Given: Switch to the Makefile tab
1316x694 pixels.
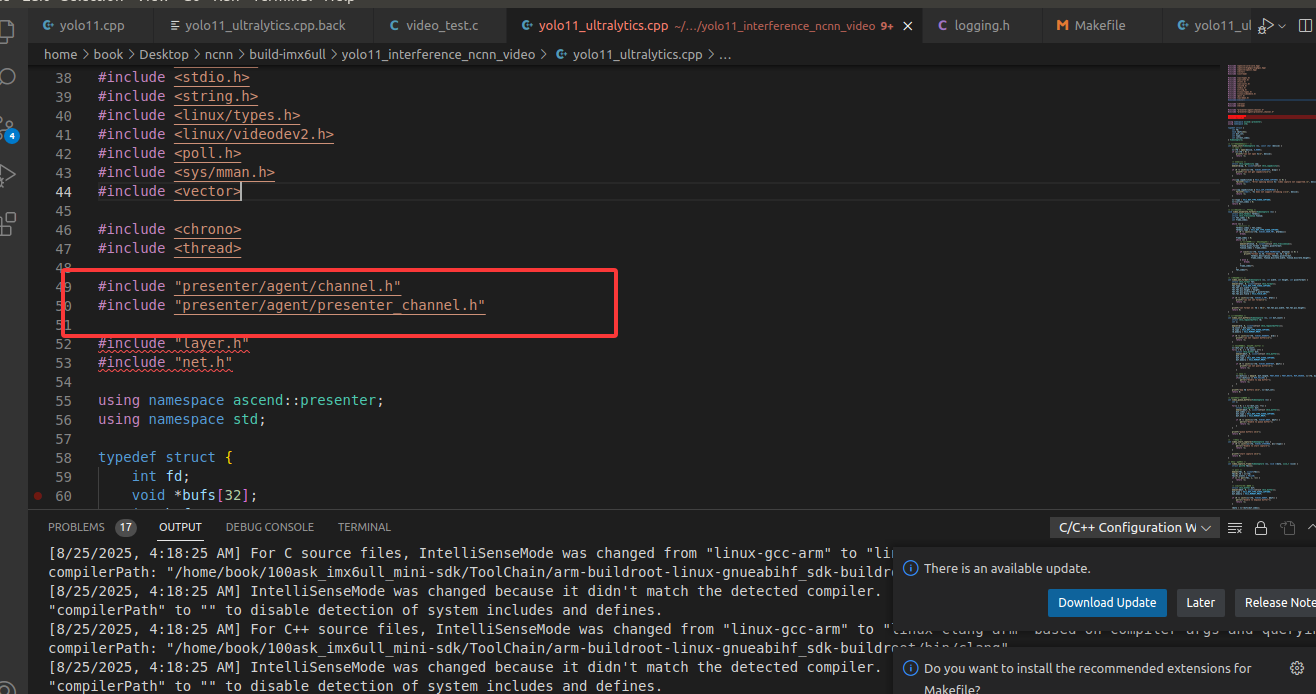Looking at the screenshot, I should click(1100, 25).
